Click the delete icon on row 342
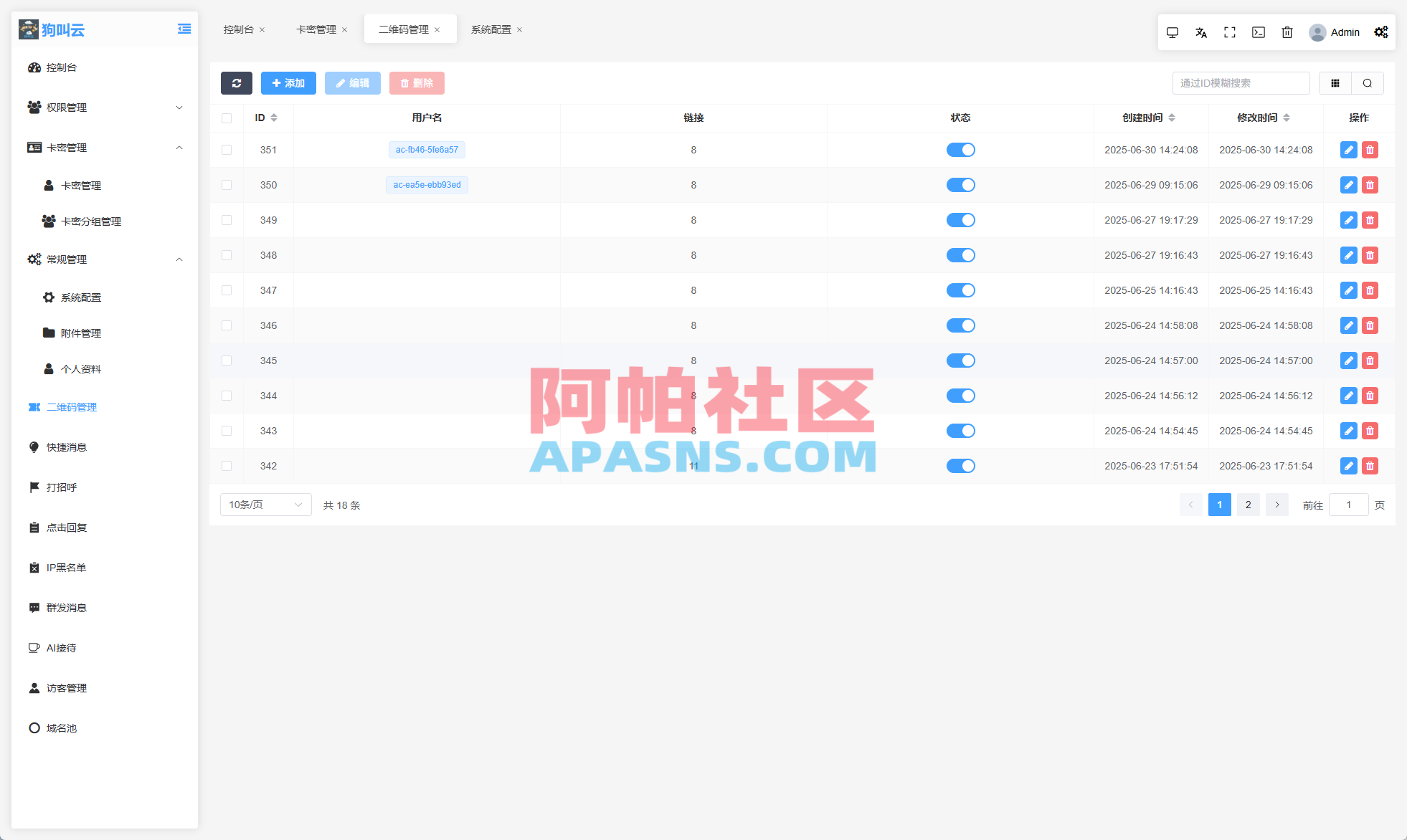 coord(1370,466)
